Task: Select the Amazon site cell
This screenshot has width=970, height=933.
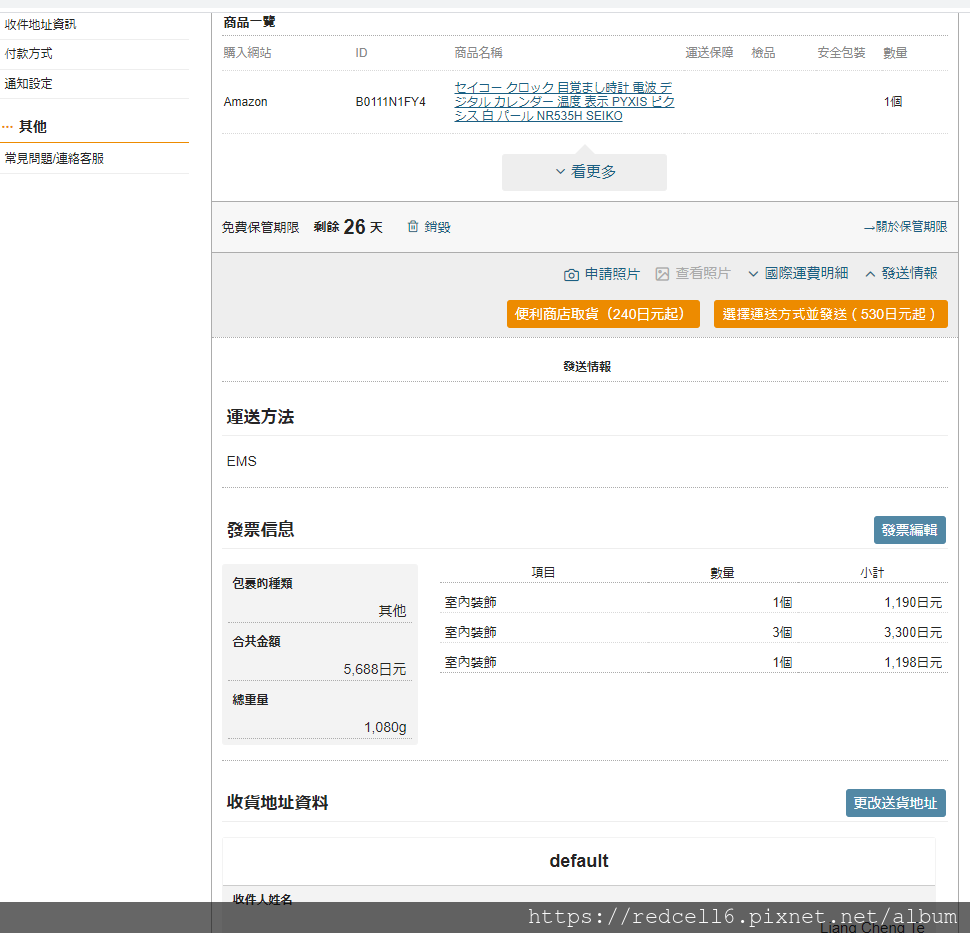Action: point(246,101)
